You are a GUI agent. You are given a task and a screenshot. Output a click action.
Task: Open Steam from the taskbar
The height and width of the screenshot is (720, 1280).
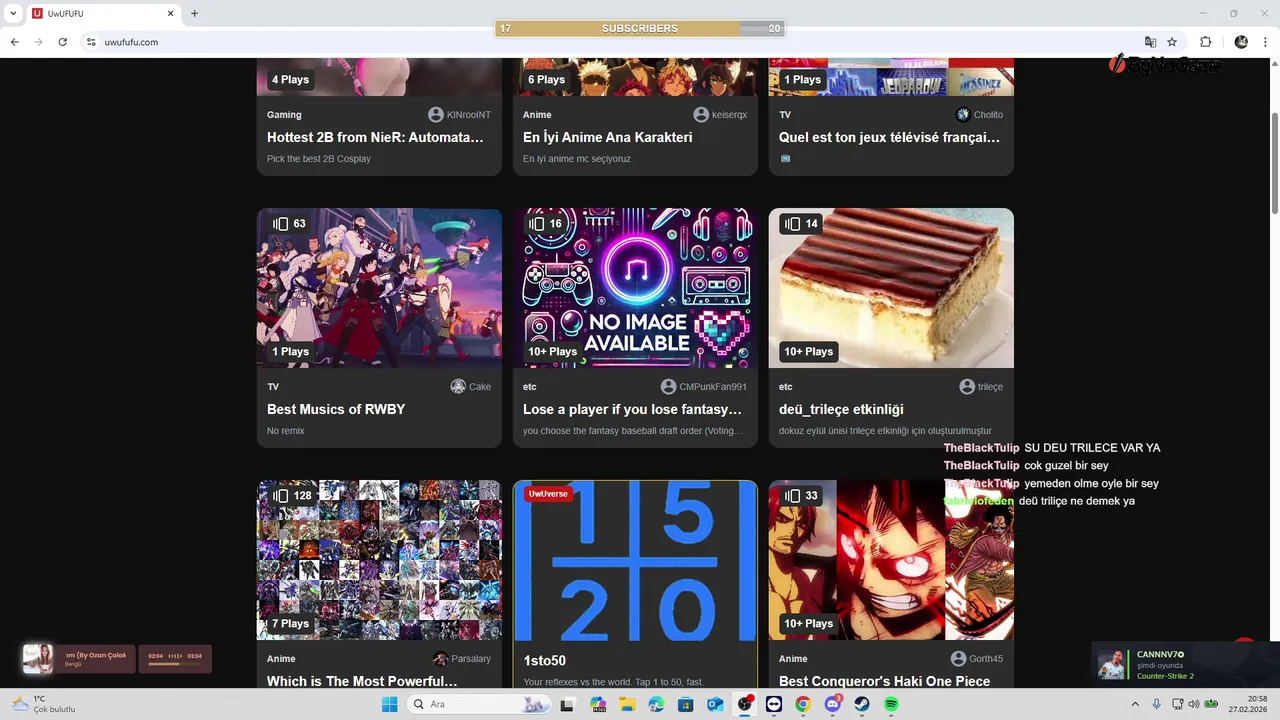pos(862,704)
